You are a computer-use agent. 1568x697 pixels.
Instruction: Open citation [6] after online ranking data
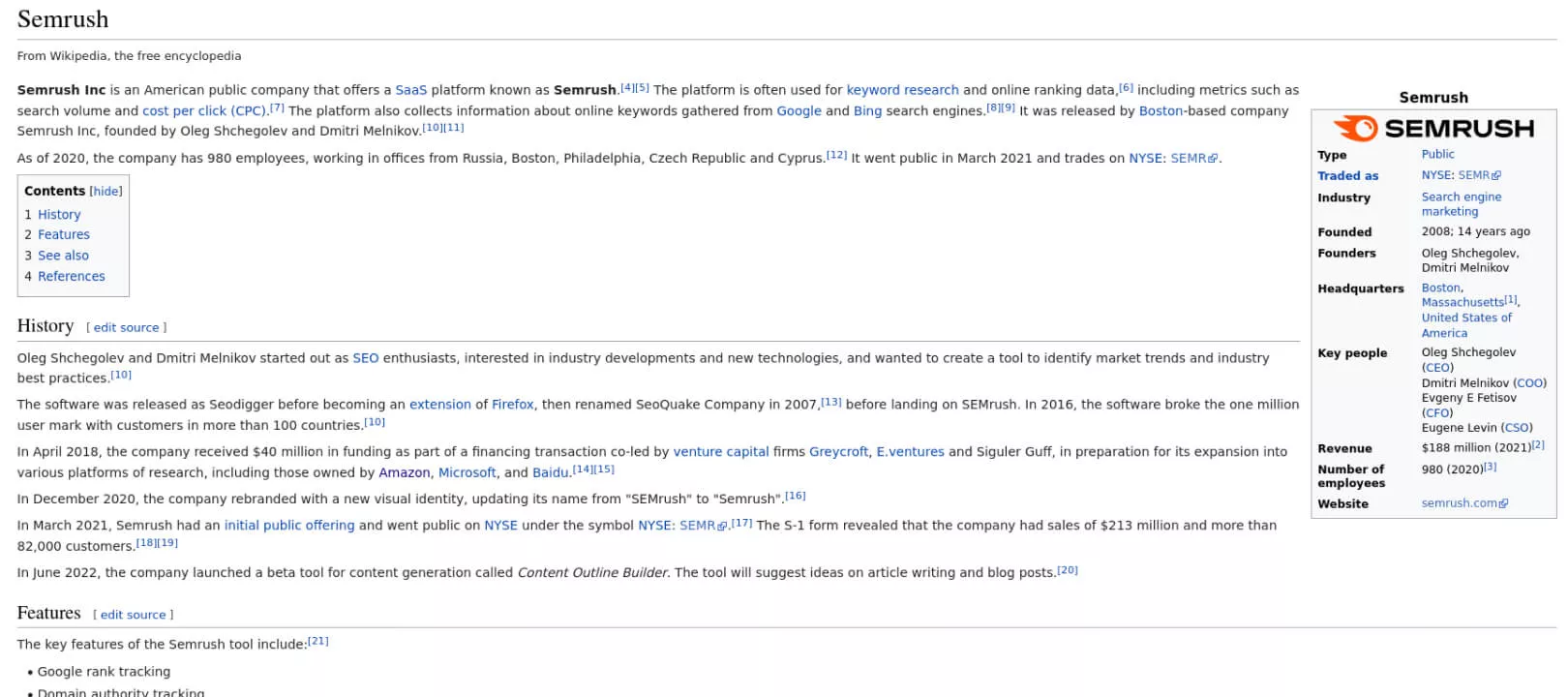click(x=1126, y=88)
